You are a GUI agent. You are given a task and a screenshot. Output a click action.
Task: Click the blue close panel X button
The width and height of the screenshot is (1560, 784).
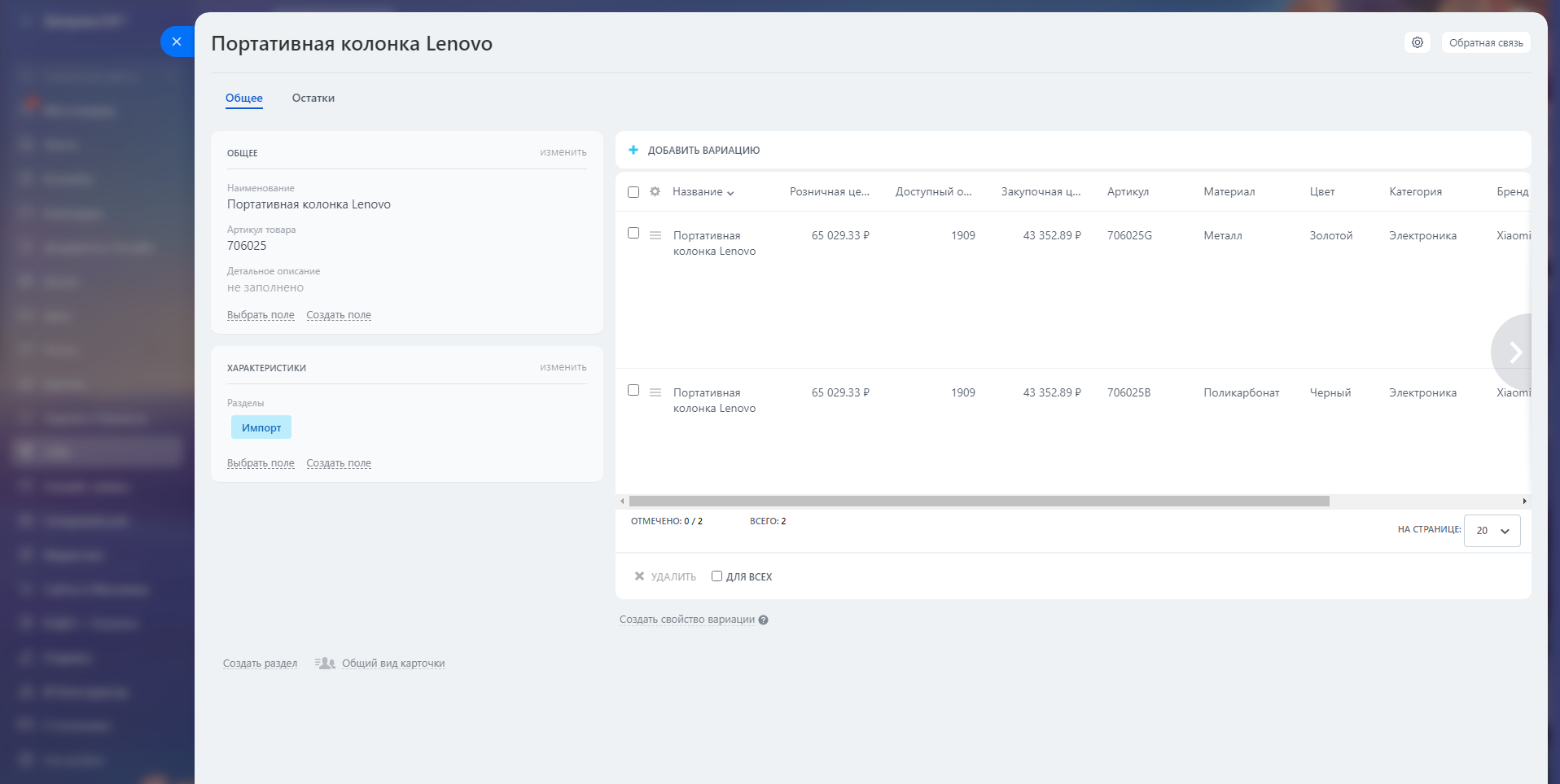[177, 42]
